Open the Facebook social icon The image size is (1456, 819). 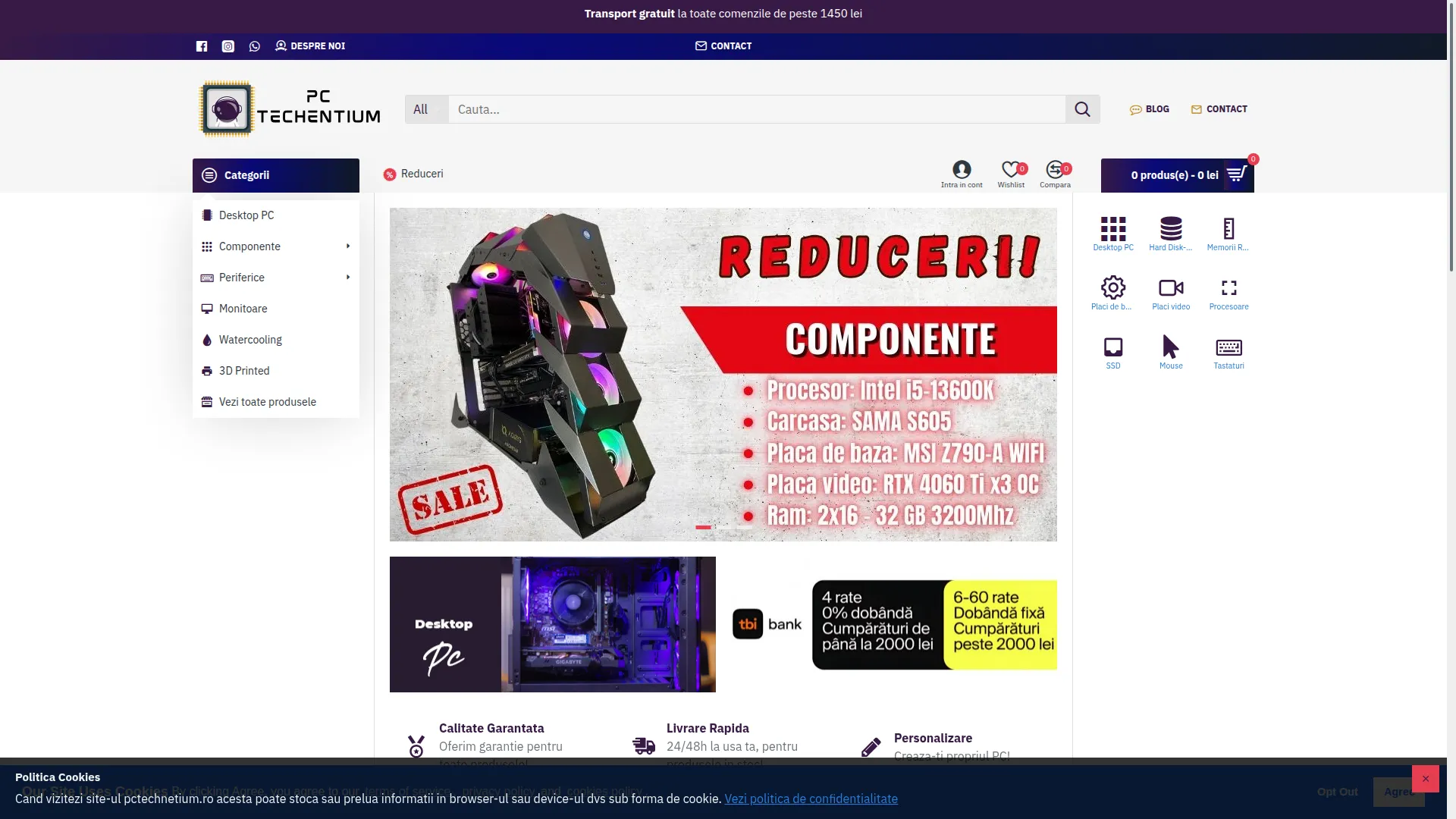[x=202, y=46]
